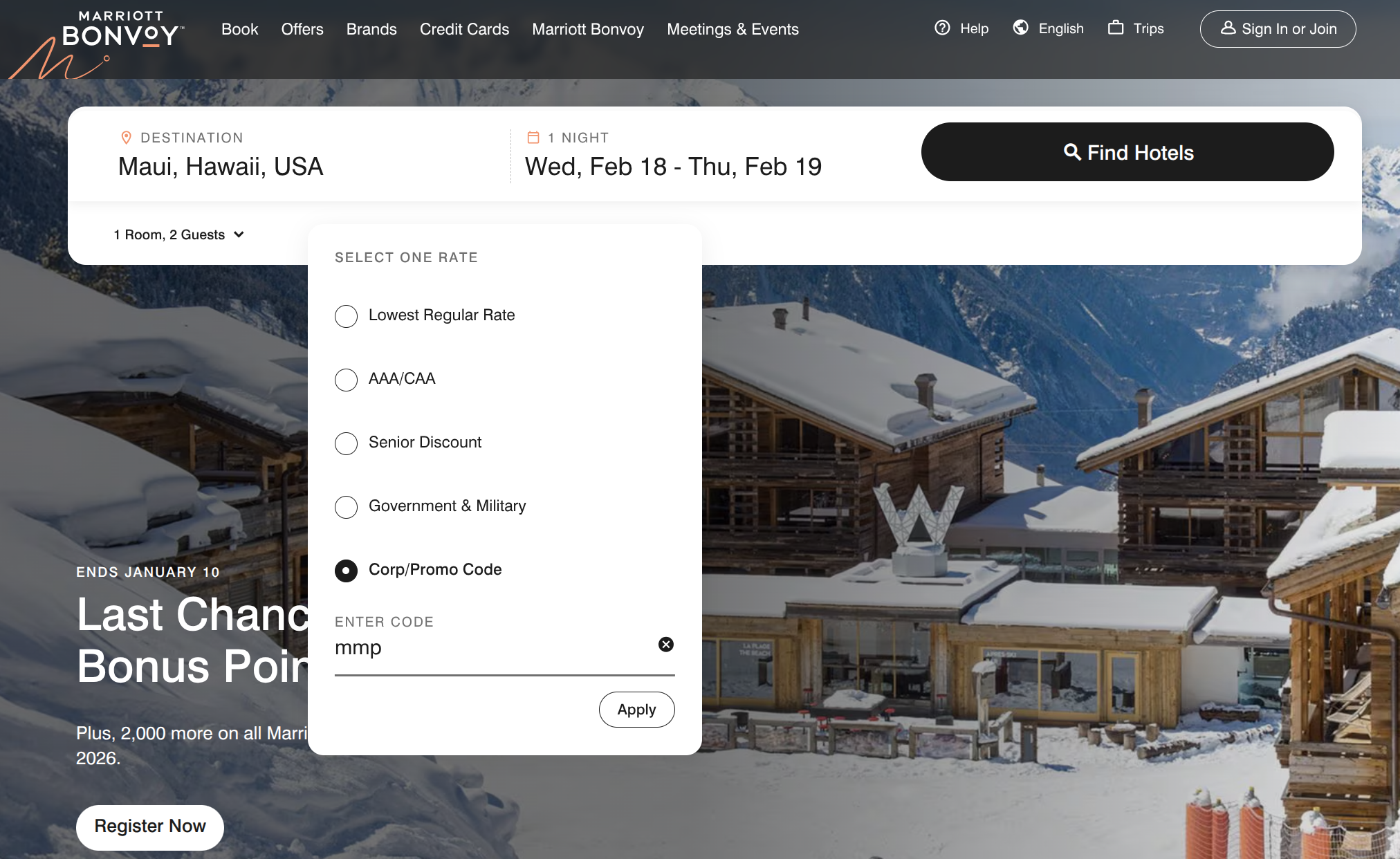Click the Enter Code text field
Image resolution: width=1400 pixels, height=859 pixels.
point(491,648)
